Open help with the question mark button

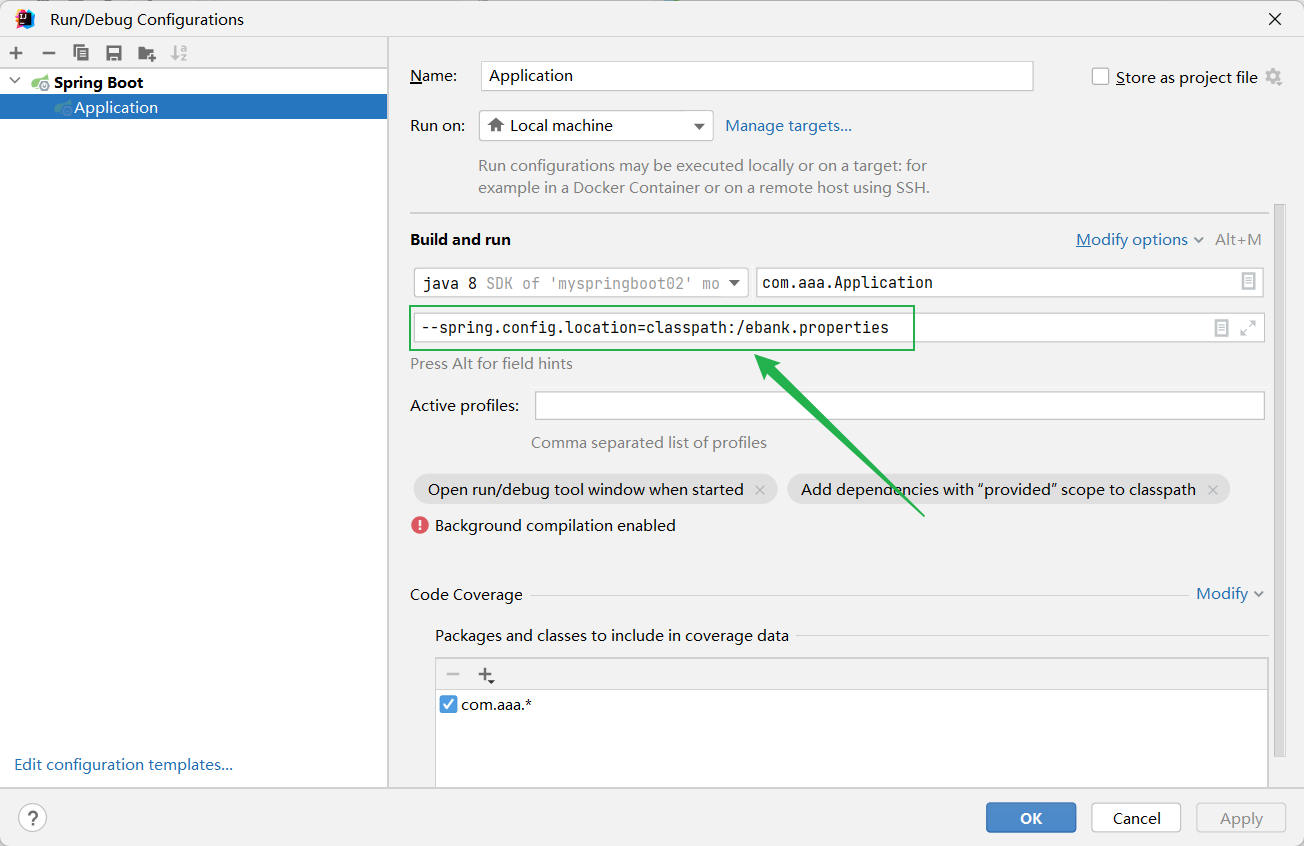(x=33, y=818)
